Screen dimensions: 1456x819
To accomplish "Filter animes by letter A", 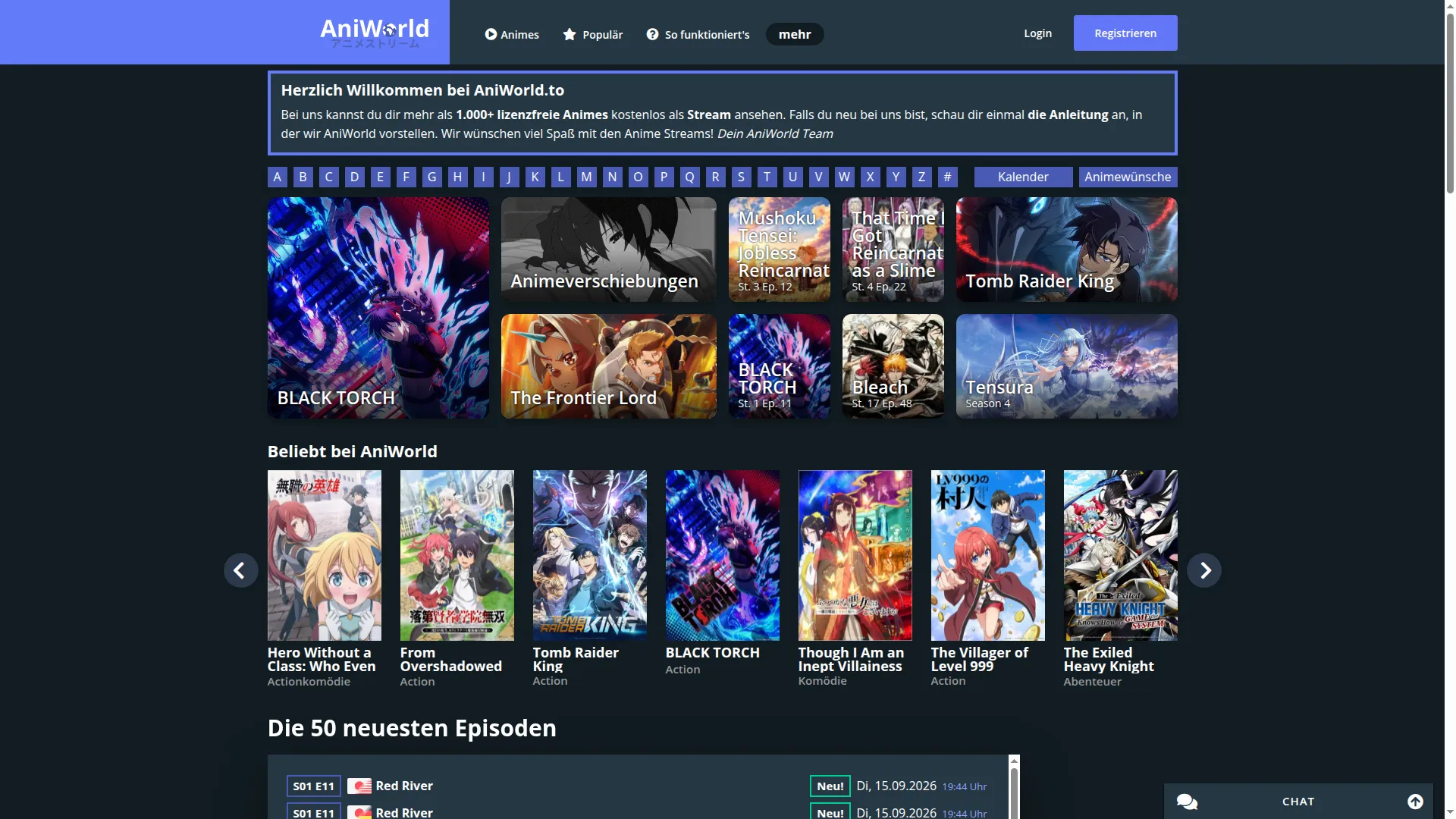I will click(x=278, y=177).
